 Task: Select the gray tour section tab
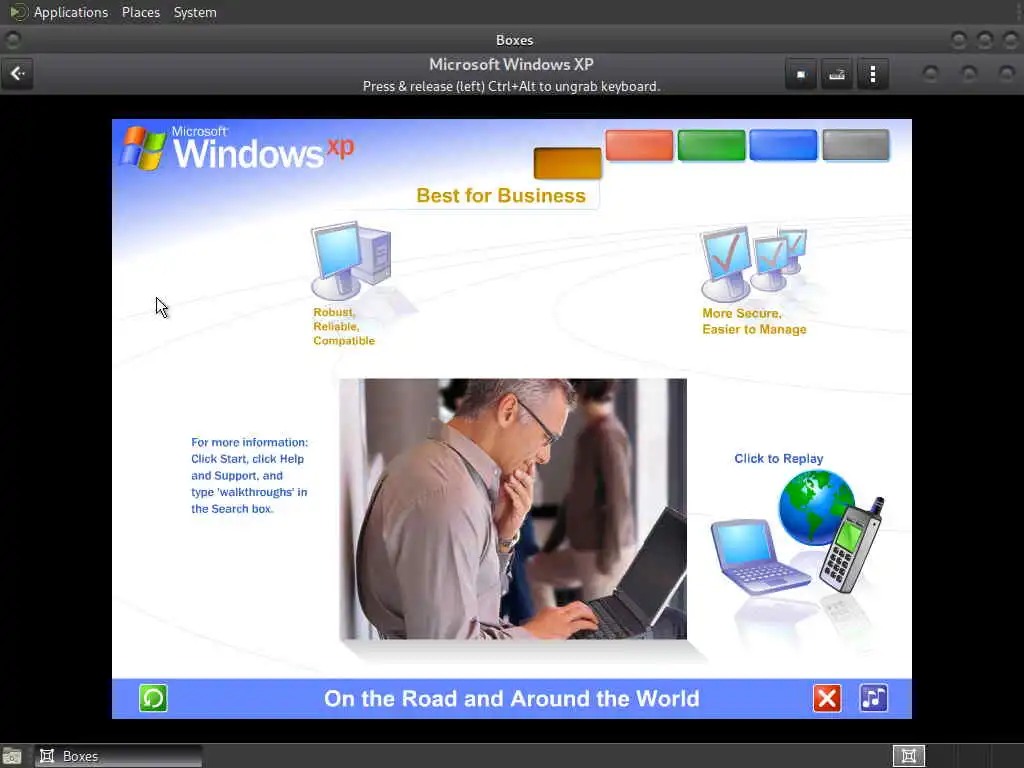pyautogui.click(x=856, y=145)
